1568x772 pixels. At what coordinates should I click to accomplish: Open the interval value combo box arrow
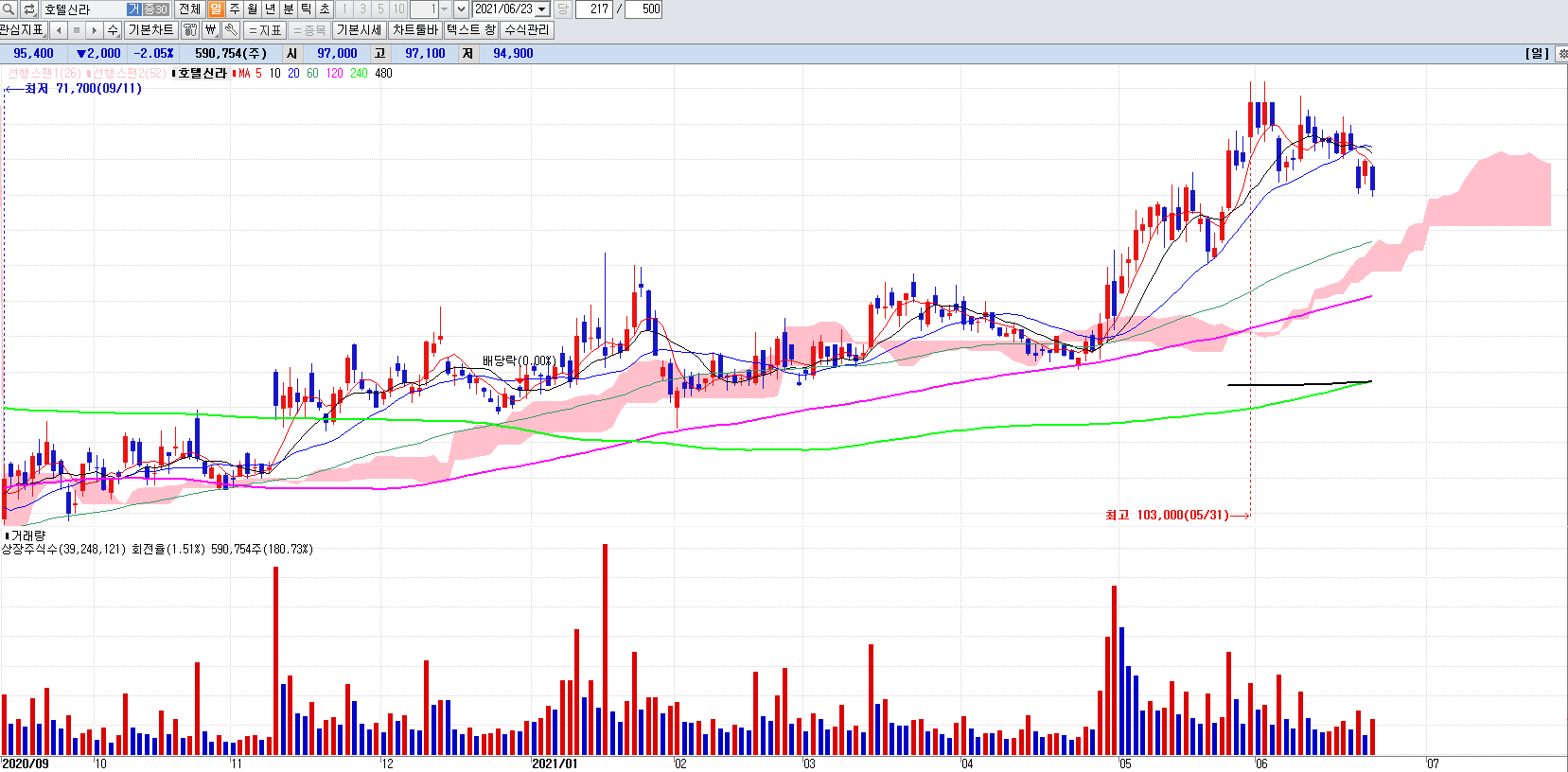click(444, 9)
